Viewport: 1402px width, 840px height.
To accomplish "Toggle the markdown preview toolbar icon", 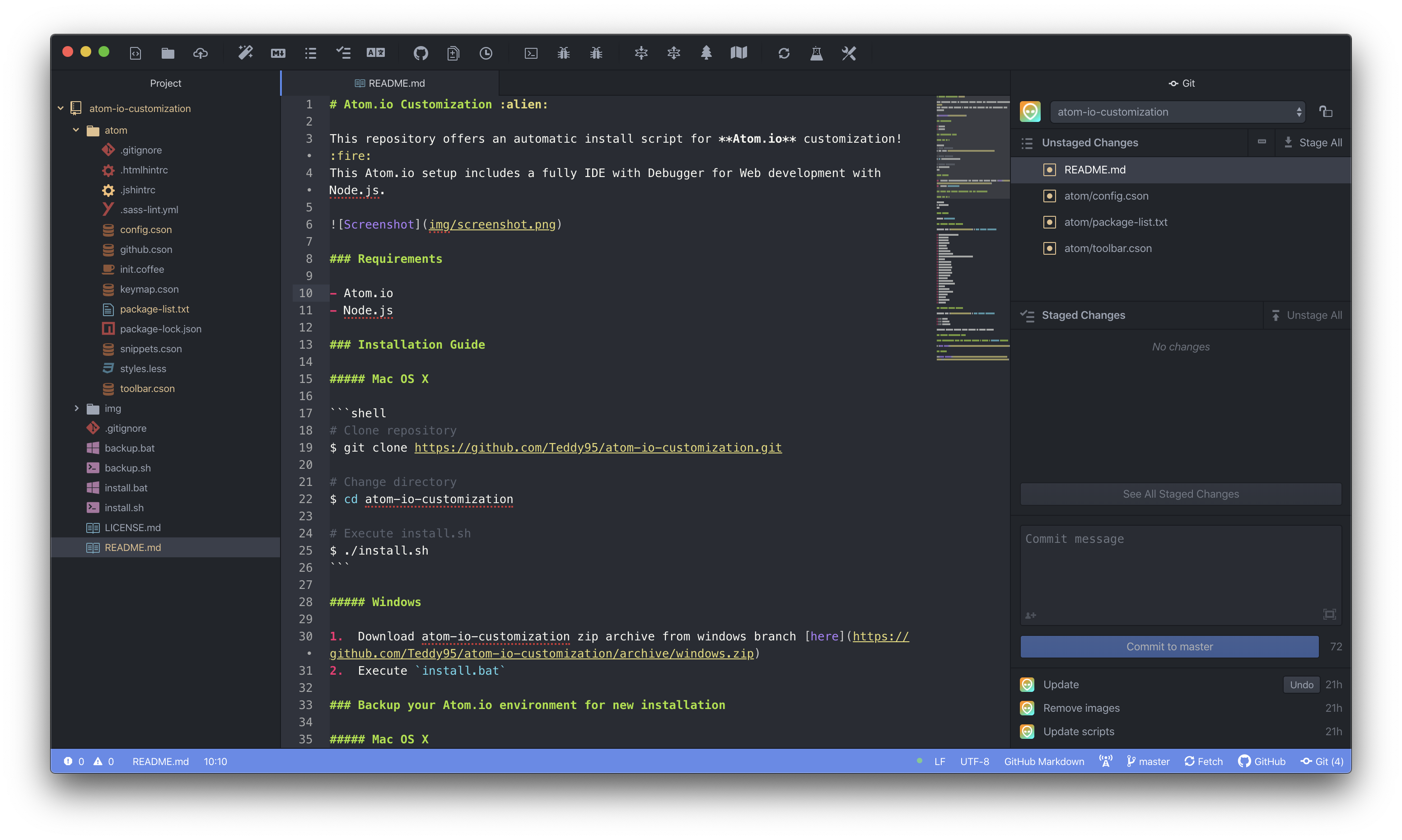I will point(278,53).
